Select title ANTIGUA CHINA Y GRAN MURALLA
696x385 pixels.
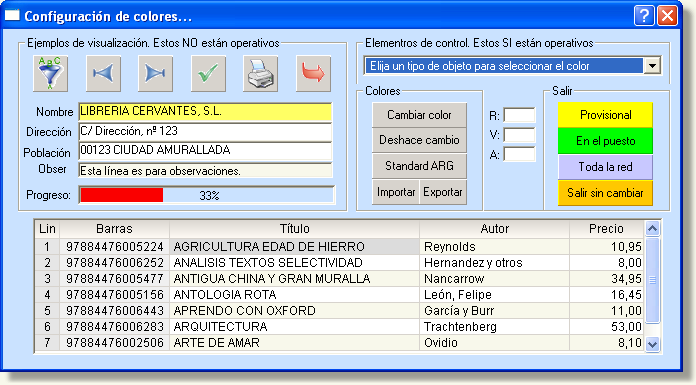pos(294,278)
